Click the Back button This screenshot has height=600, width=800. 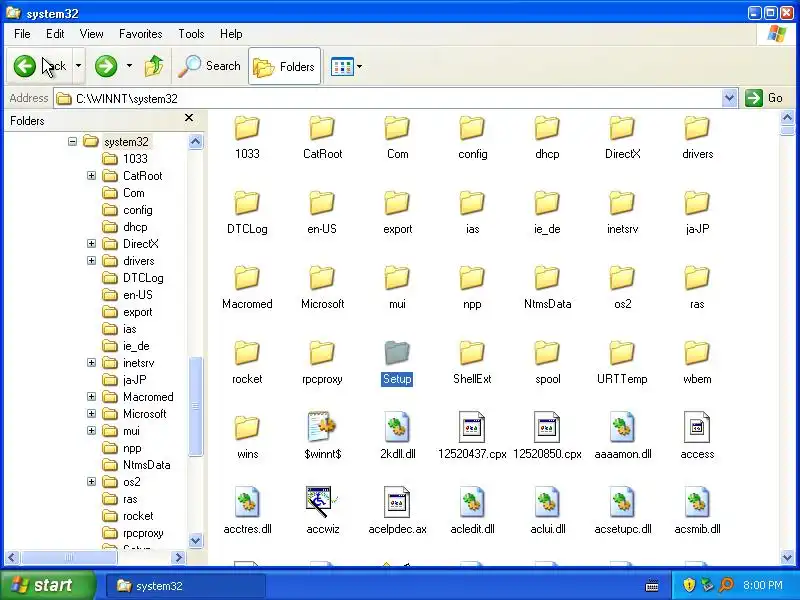pyautogui.click(x=40, y=66)
